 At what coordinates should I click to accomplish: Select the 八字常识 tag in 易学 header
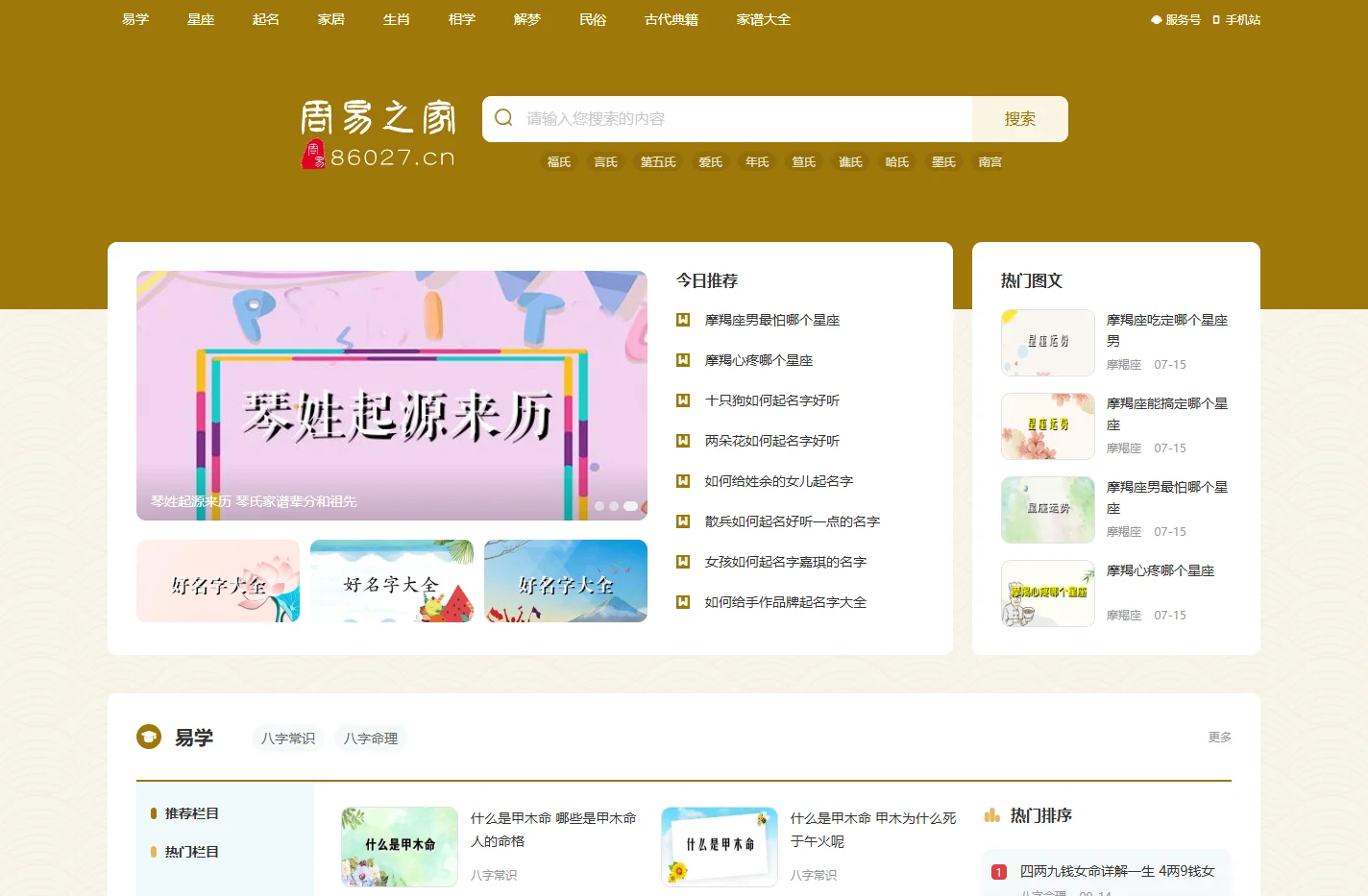[288, 739]
